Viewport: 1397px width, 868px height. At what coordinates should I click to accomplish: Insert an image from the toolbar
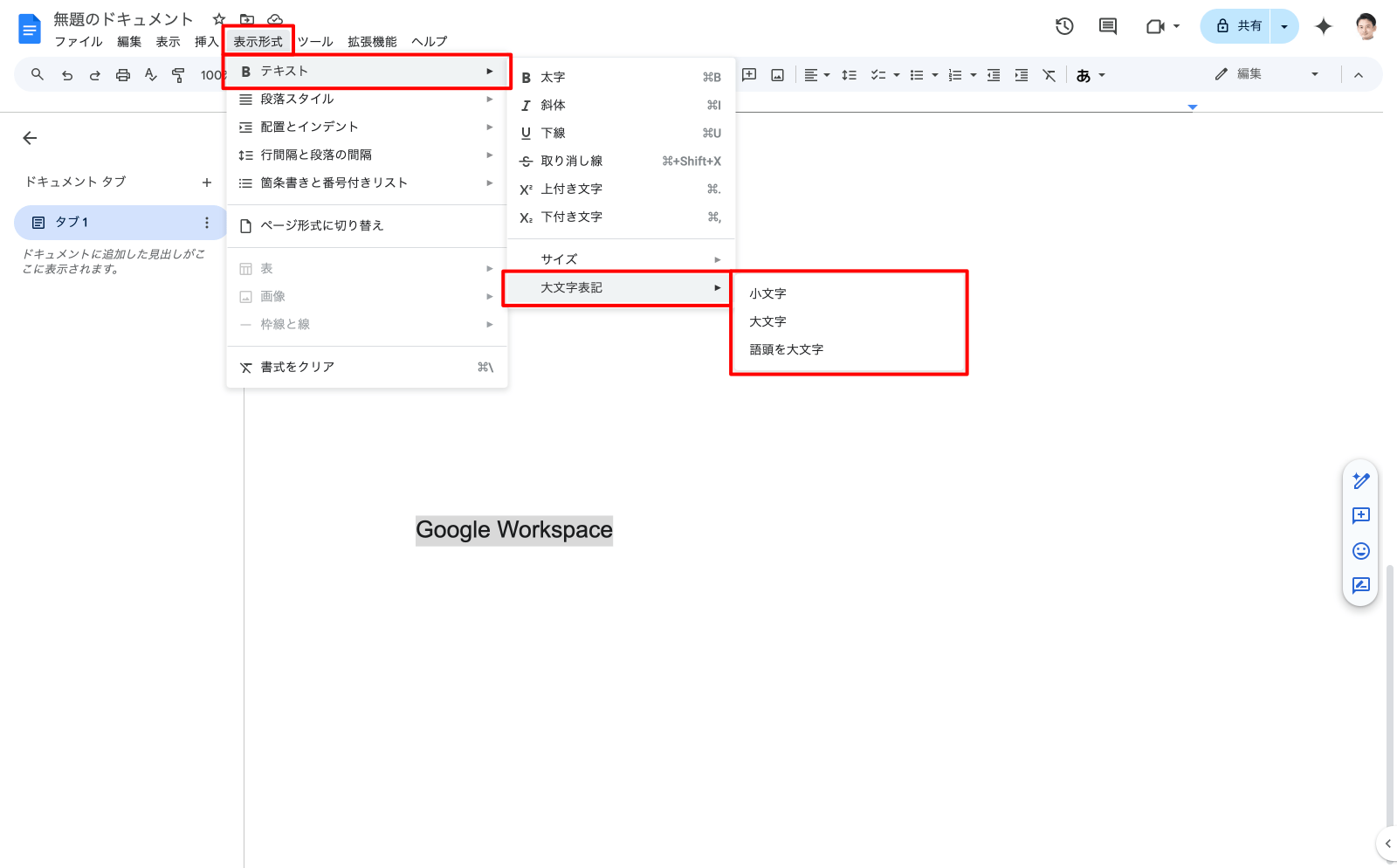(777, 75)
